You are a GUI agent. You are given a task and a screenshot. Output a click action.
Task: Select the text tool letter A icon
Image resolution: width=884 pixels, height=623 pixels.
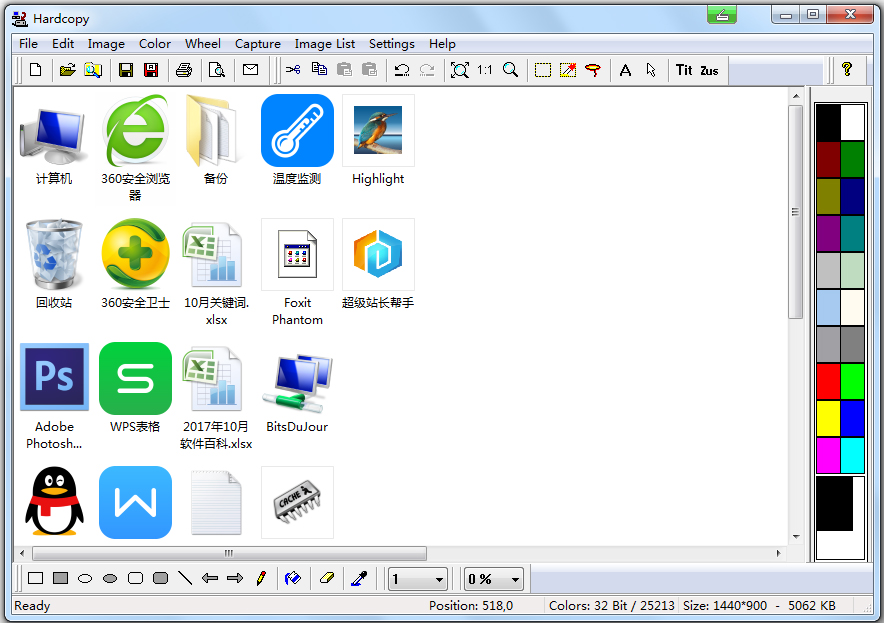[625, 70]
